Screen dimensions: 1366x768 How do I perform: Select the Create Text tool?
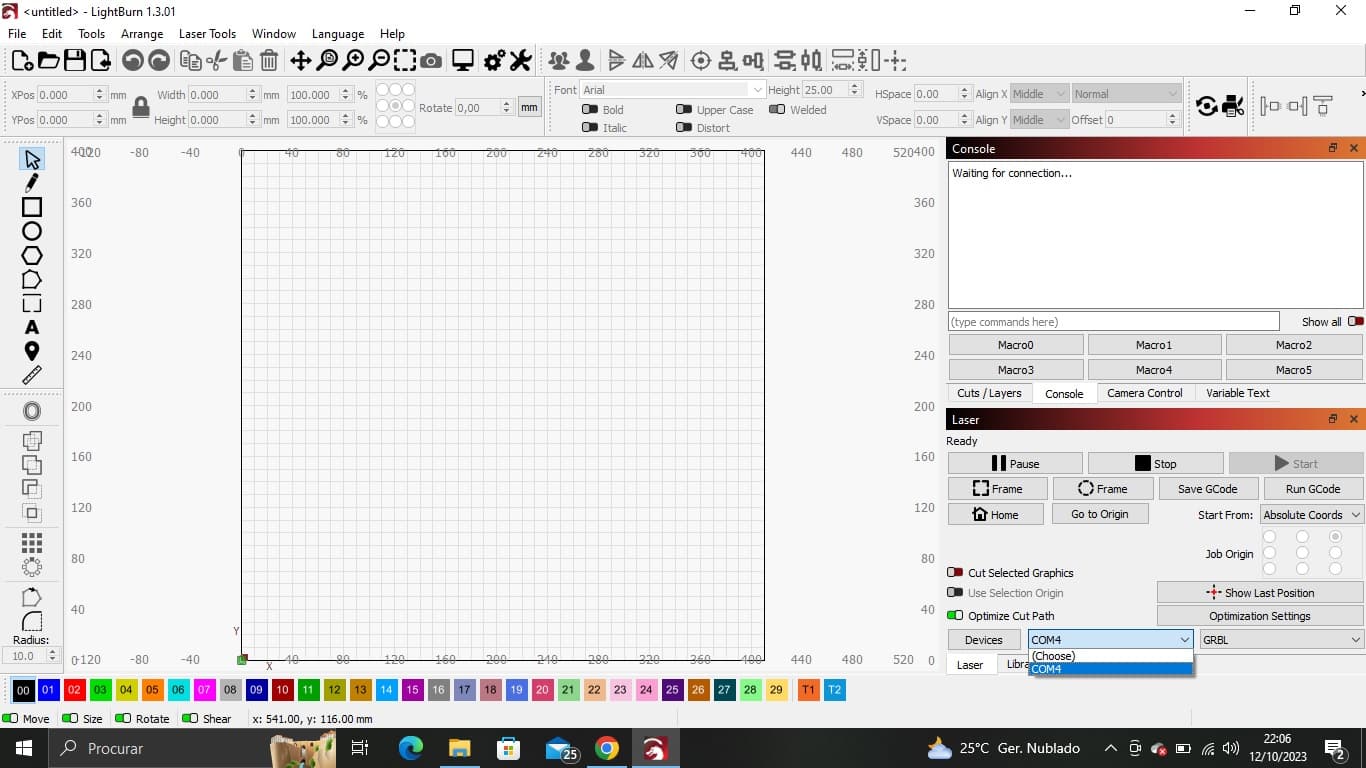tap(32, 327)
